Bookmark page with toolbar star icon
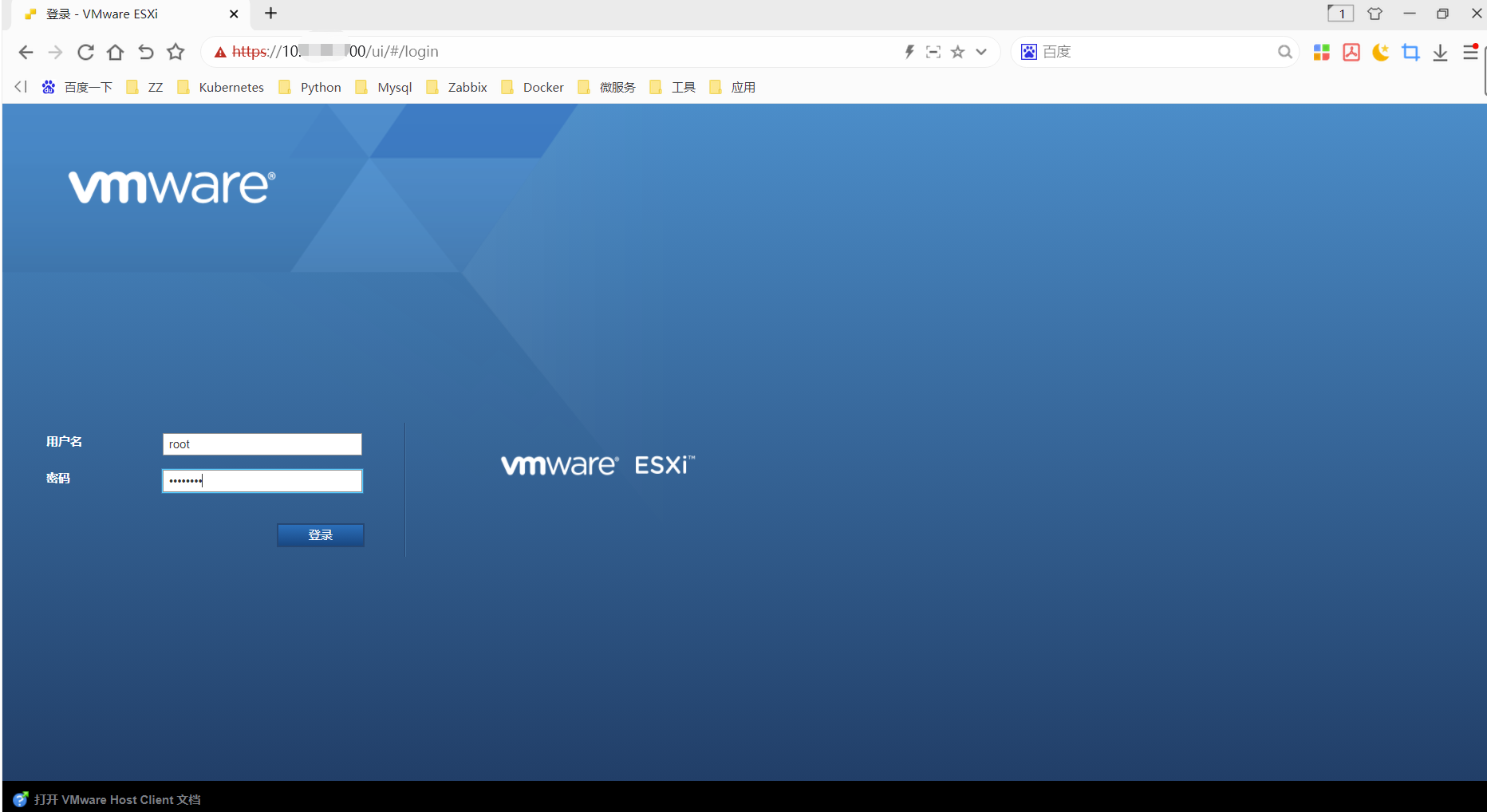Viewport: 1487px width, 812px height. (176, 52)
